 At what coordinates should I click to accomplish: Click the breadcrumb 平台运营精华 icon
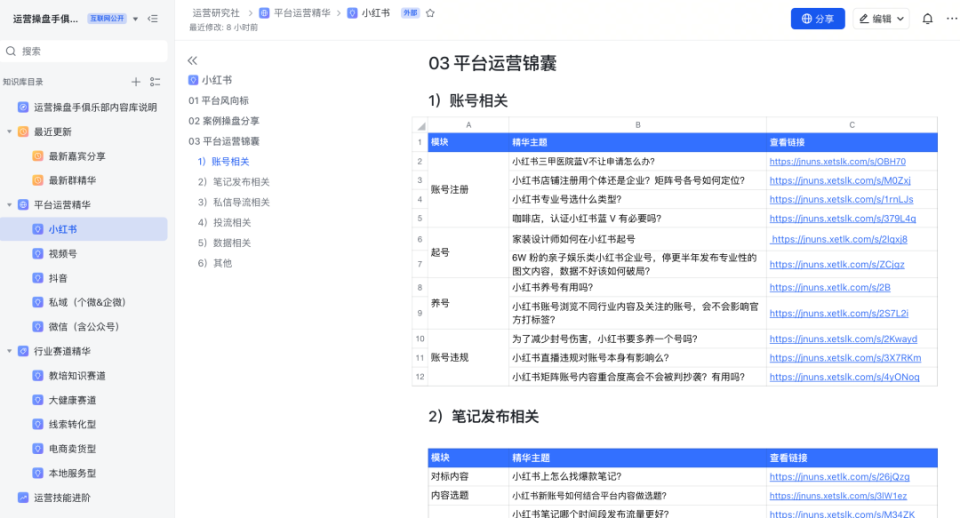click(264, 13)
